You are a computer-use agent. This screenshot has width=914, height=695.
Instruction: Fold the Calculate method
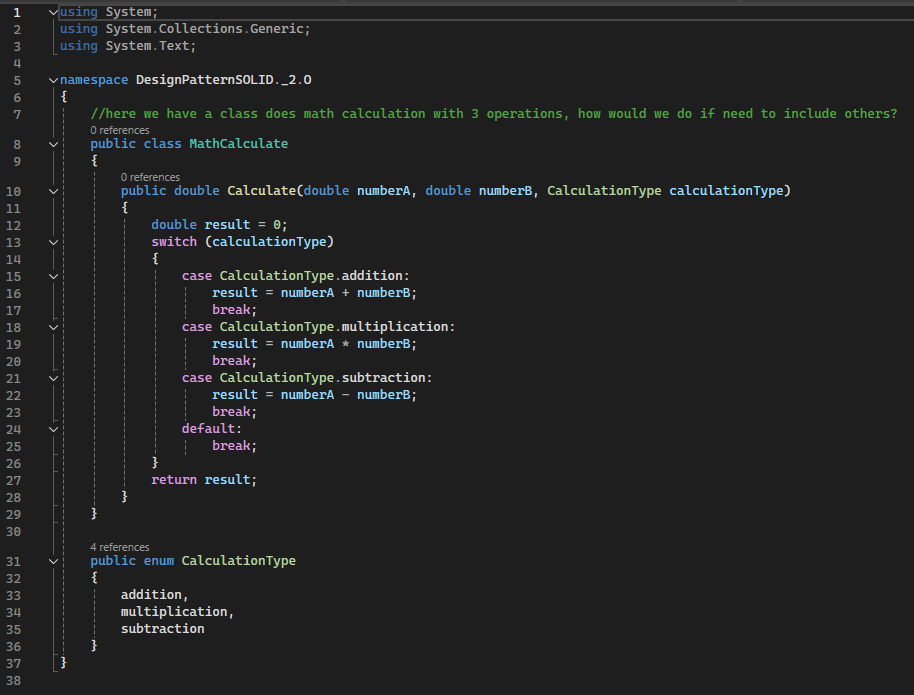click(x=53, y=191)
